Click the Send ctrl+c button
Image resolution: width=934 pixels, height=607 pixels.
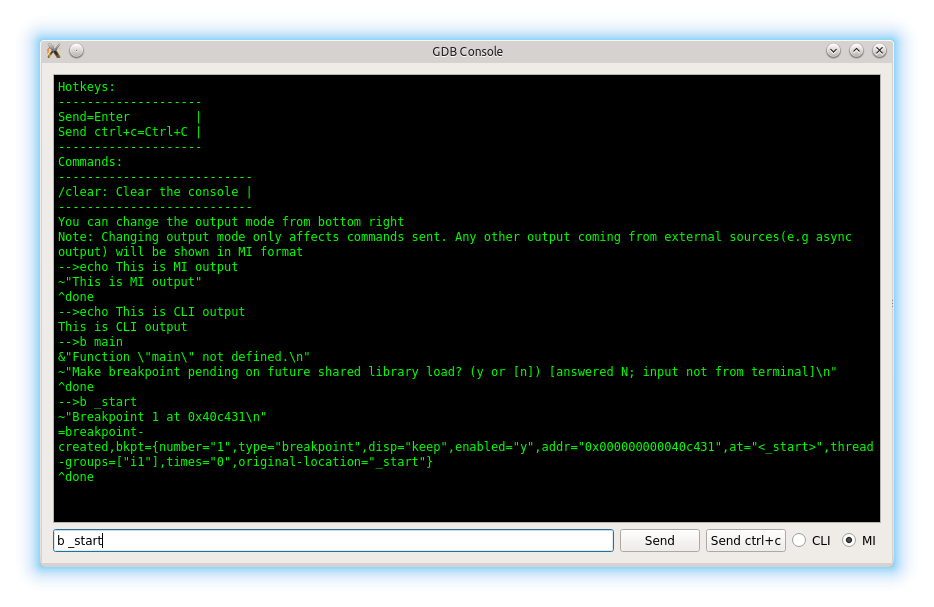click(x=745, y=540)
